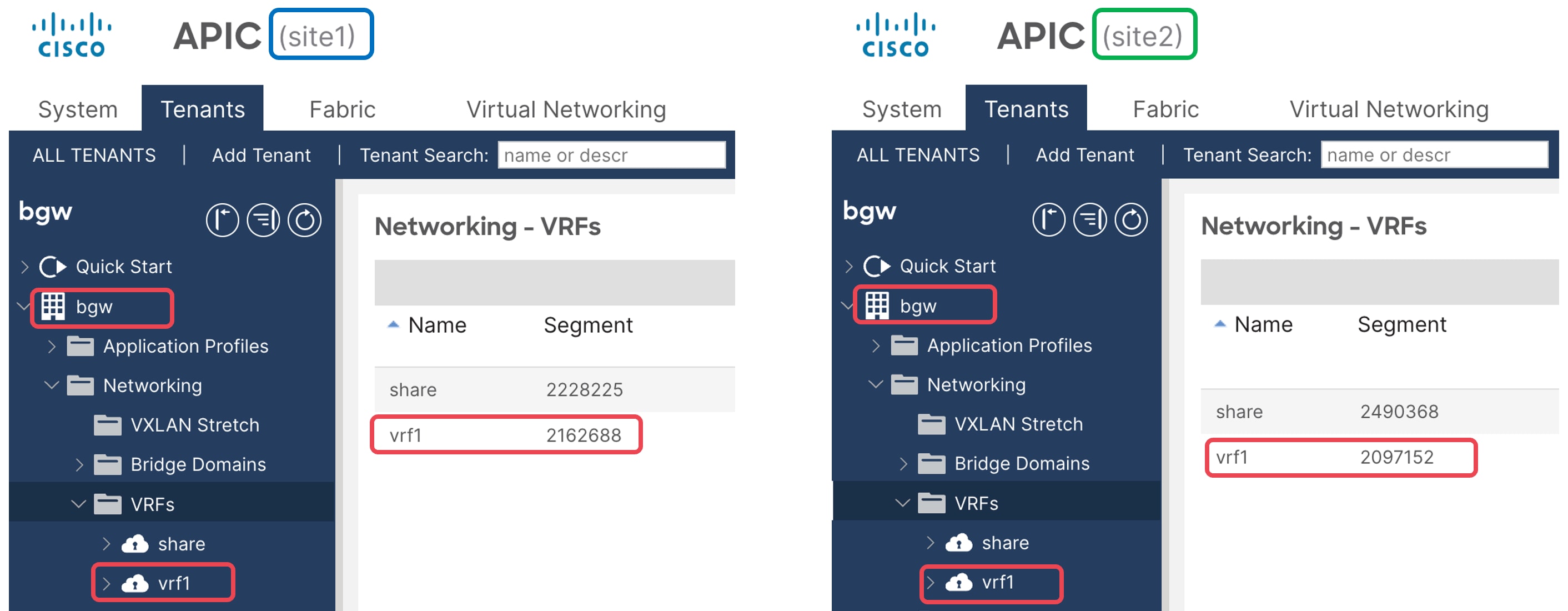Click Add Tenant in site2 APIC
Viewport: 1568px width, 611px height.
click(x=1085, y=155)
